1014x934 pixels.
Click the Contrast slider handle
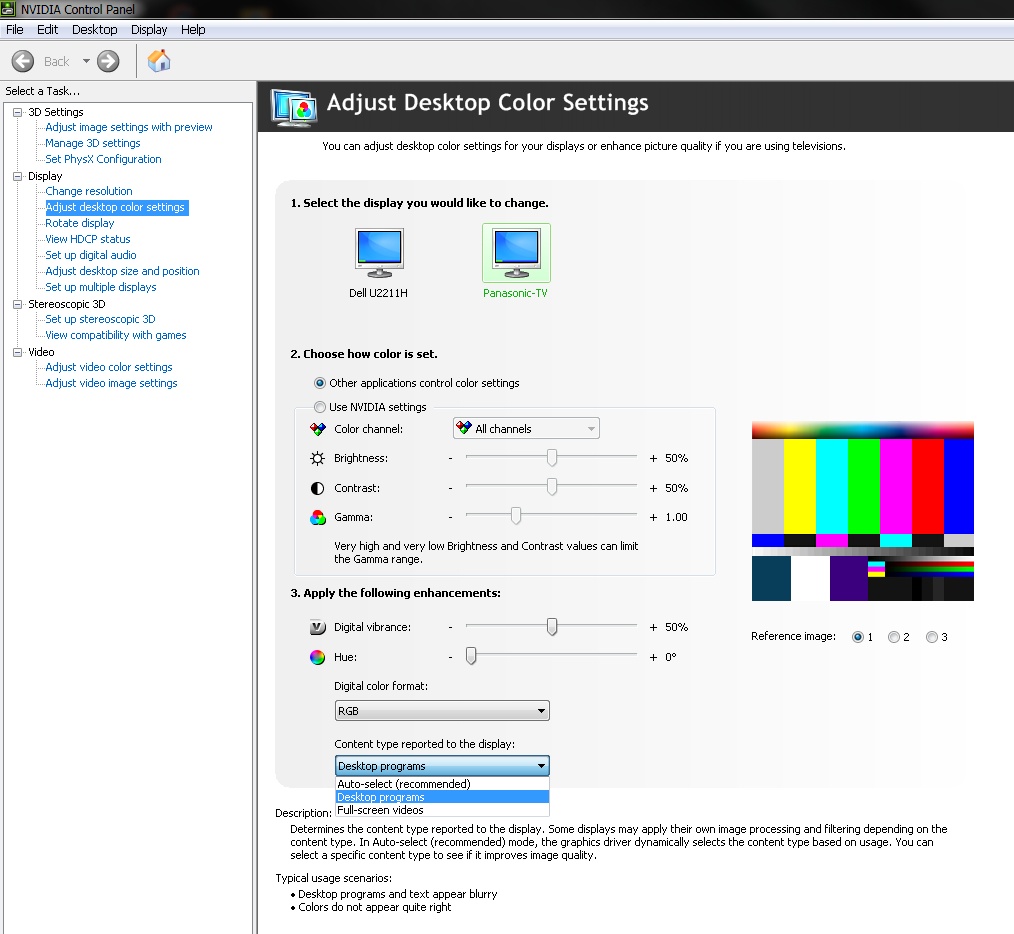[x=552, y=486]
